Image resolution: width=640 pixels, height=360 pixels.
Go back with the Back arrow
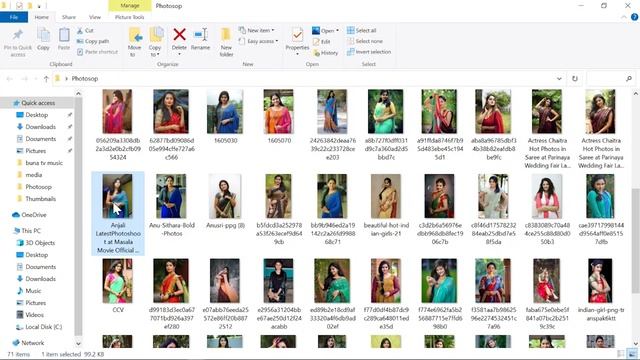tap(10, 79)
